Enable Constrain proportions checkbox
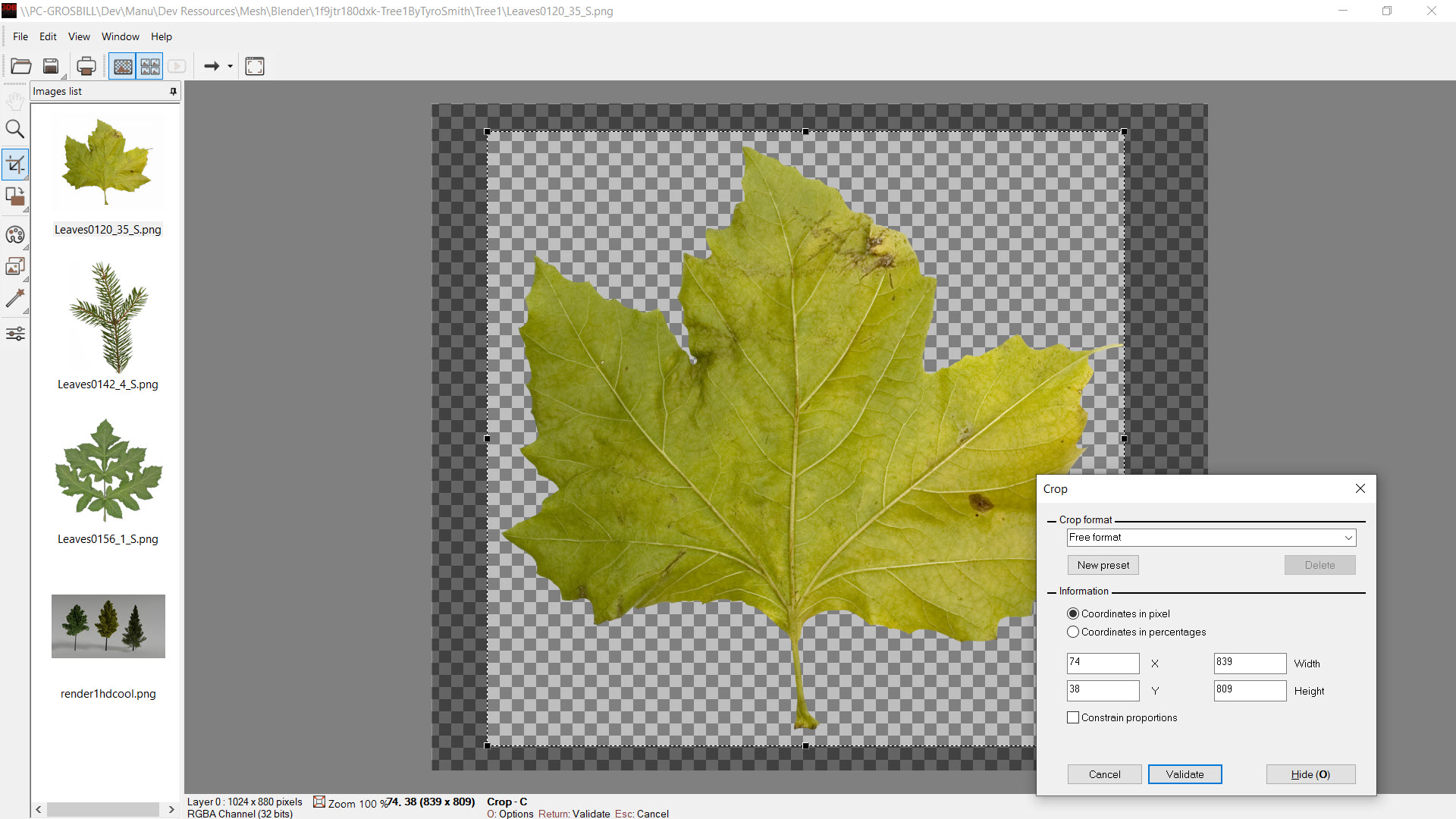The width and height of the screenshot is (1456, 819). click(1073, 717)
